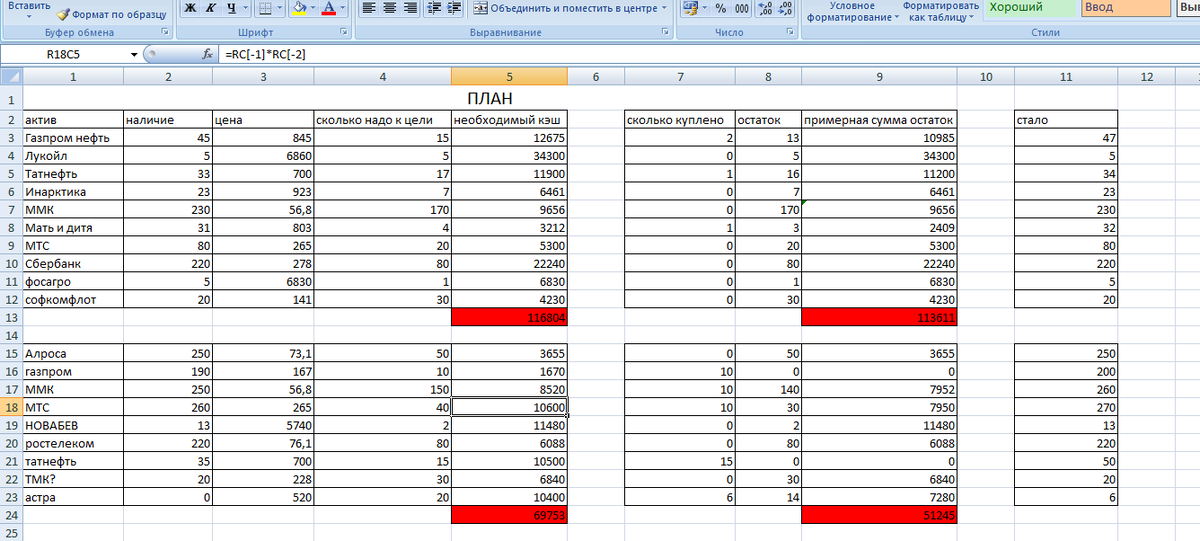Select cell НОВАБЕВ

coord(73,425)
